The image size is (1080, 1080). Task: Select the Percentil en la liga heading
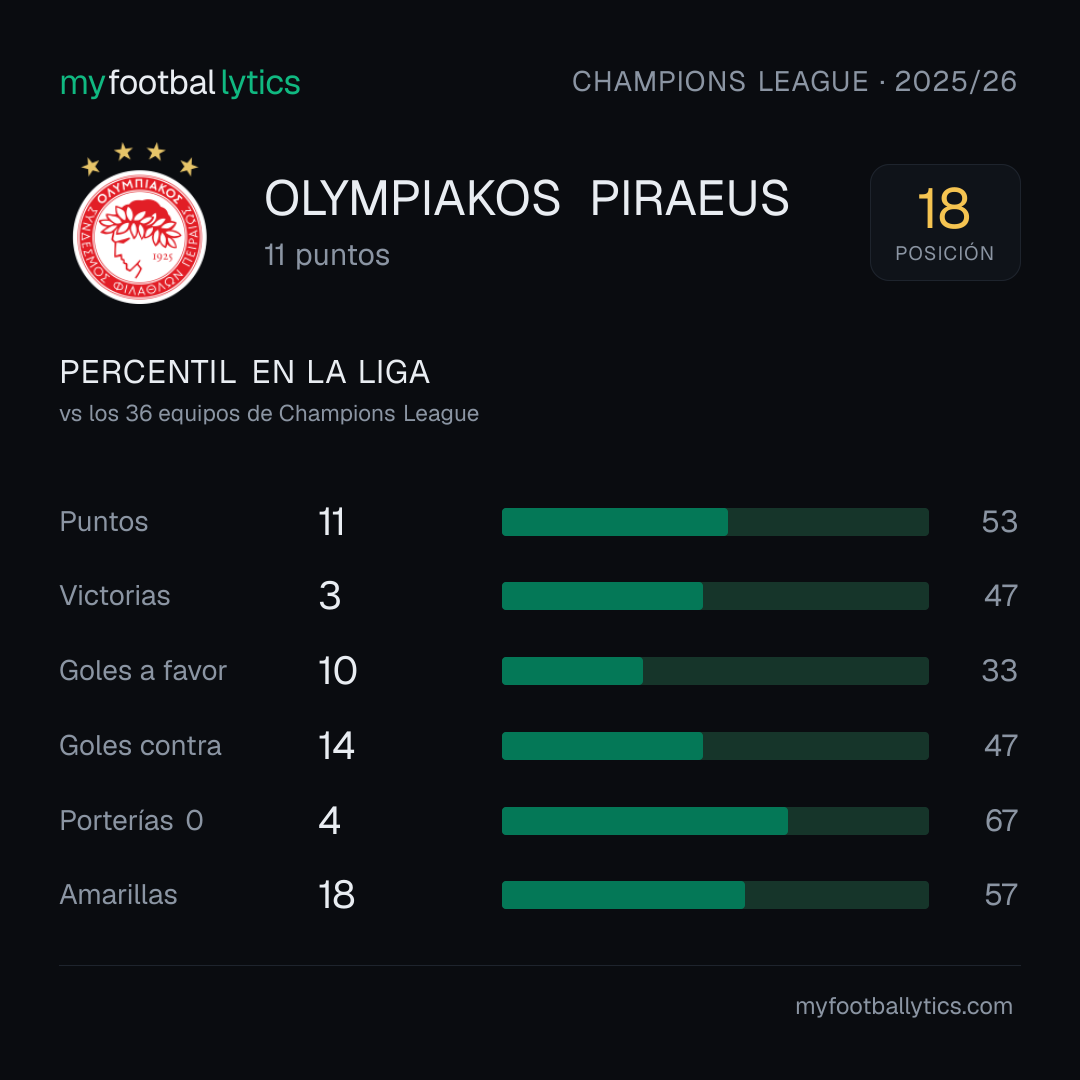click(245, 373)
